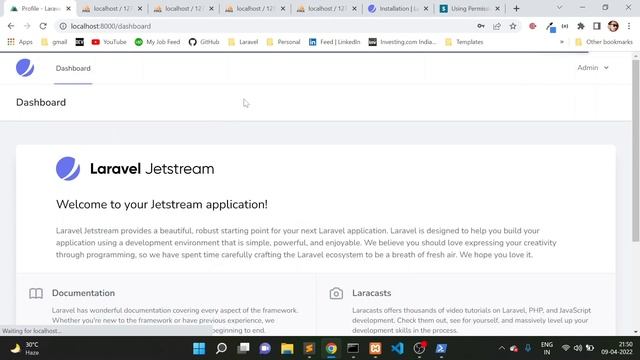The image size is (640, 360).
Task: Show hidden bookmarks overflow chevron
Action: tap(562, 42)
